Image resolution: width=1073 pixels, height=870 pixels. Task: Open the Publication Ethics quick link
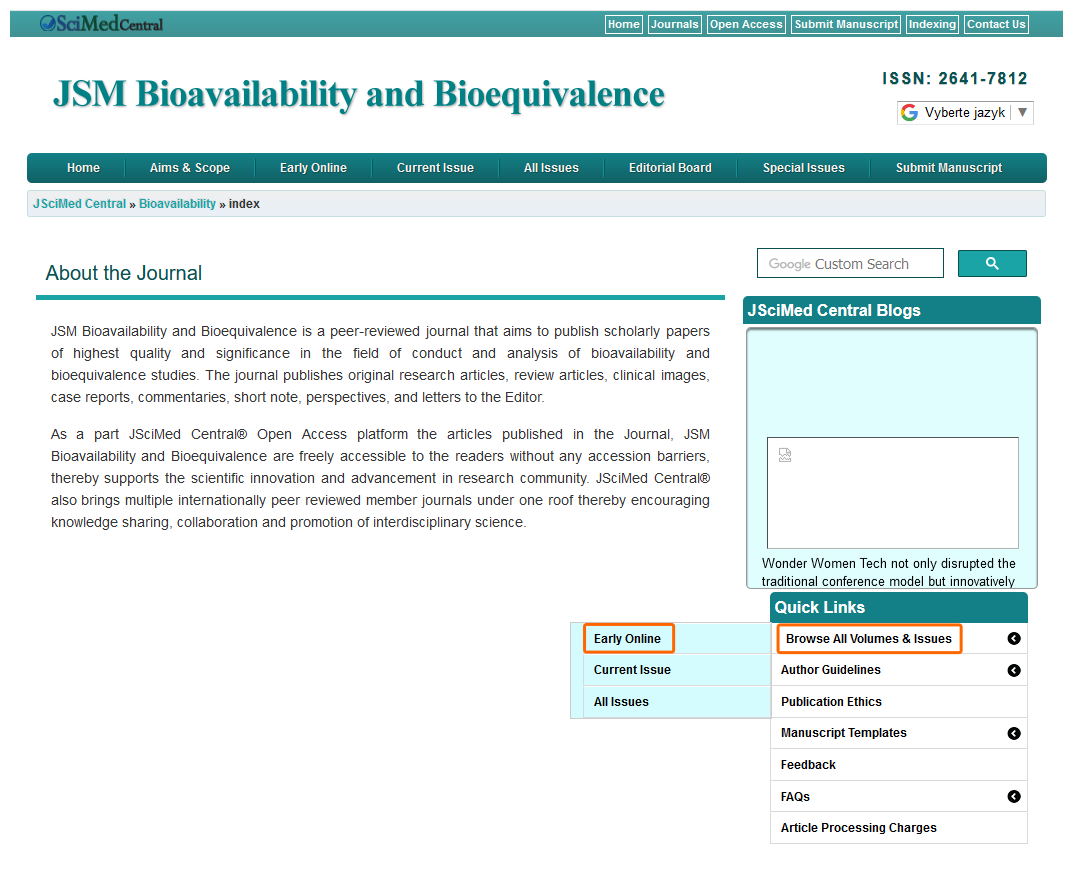point(831,702)
